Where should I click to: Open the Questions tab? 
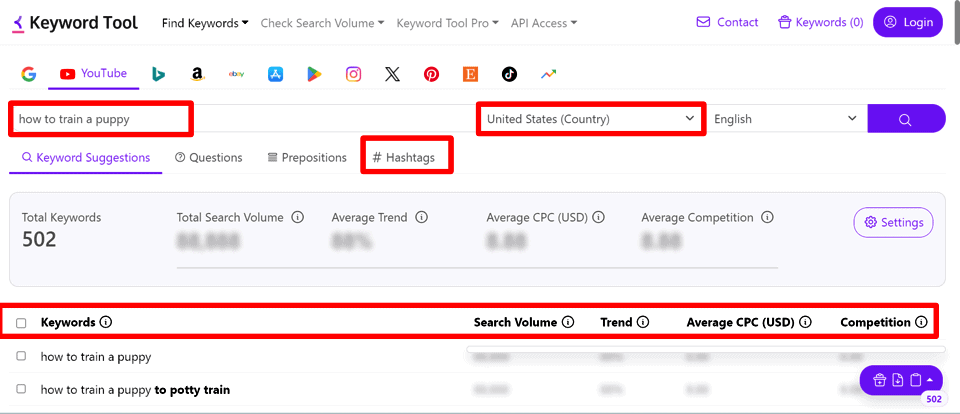(x=209, y=157)
